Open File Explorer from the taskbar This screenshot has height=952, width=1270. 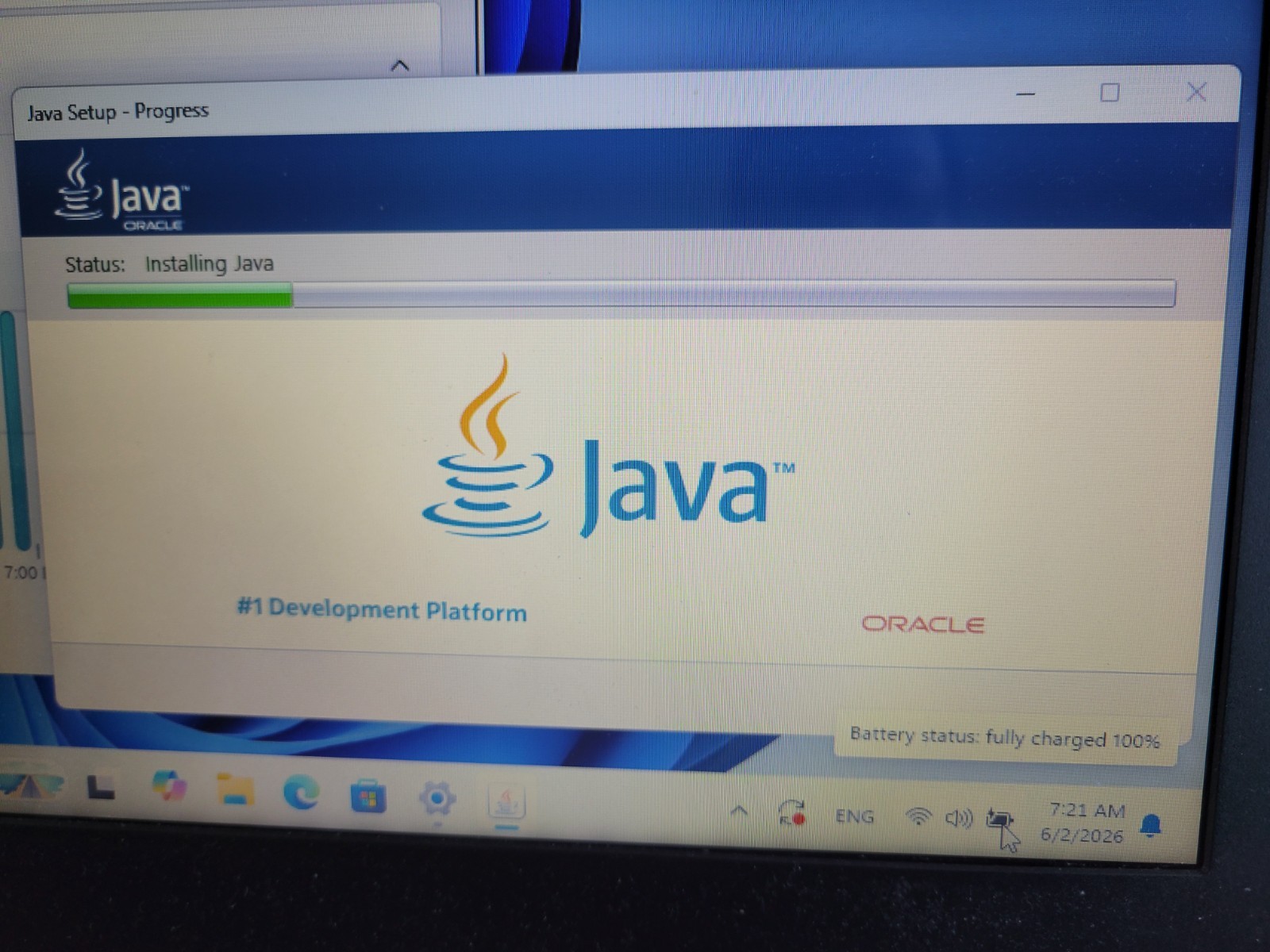(x=235, y=789)
